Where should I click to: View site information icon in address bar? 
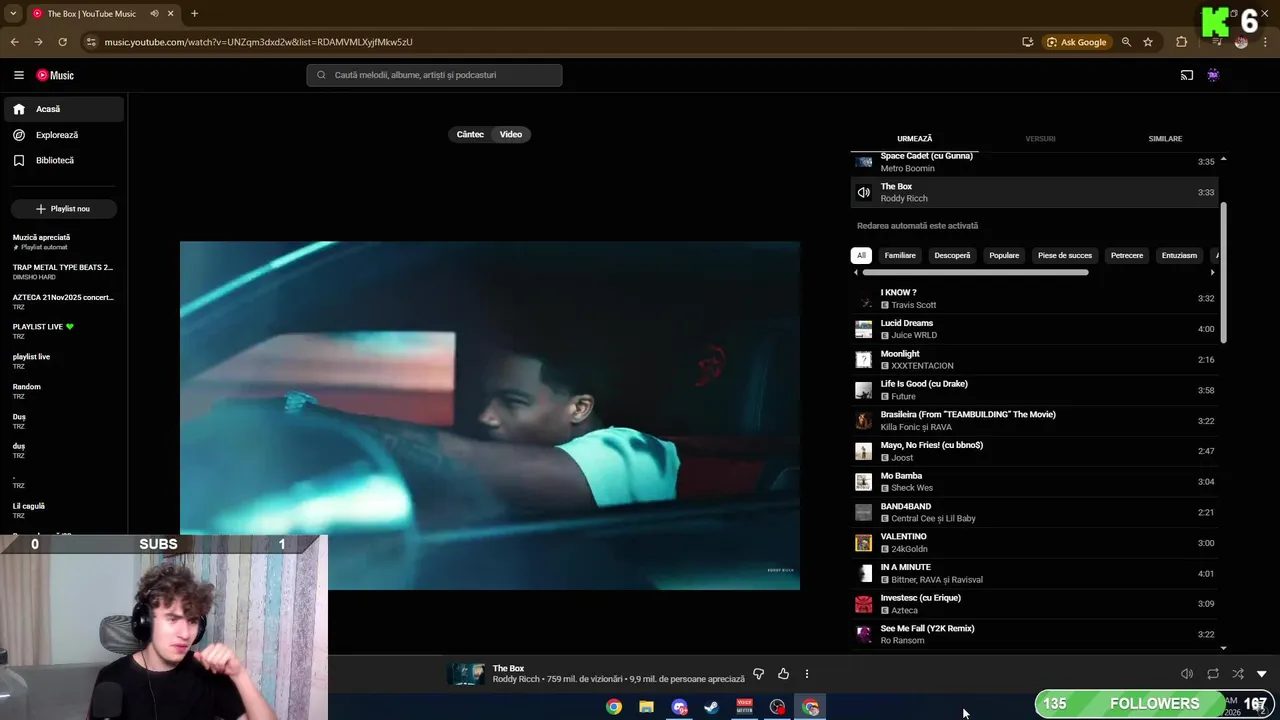pos(91,42)
